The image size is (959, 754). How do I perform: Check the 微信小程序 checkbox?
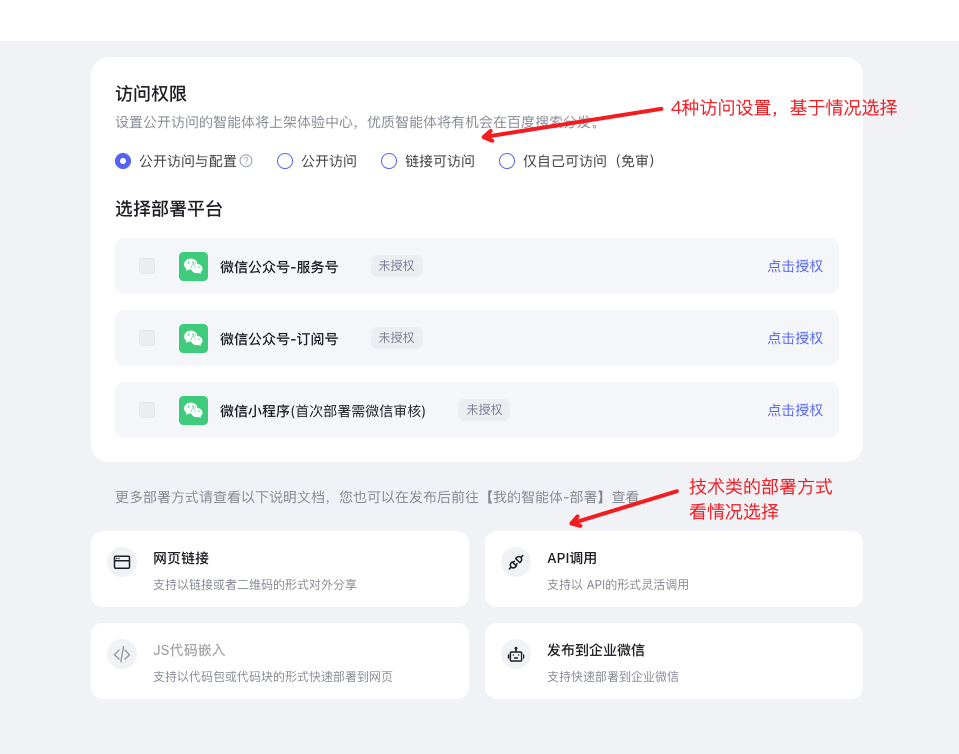(x=146, y=410)
